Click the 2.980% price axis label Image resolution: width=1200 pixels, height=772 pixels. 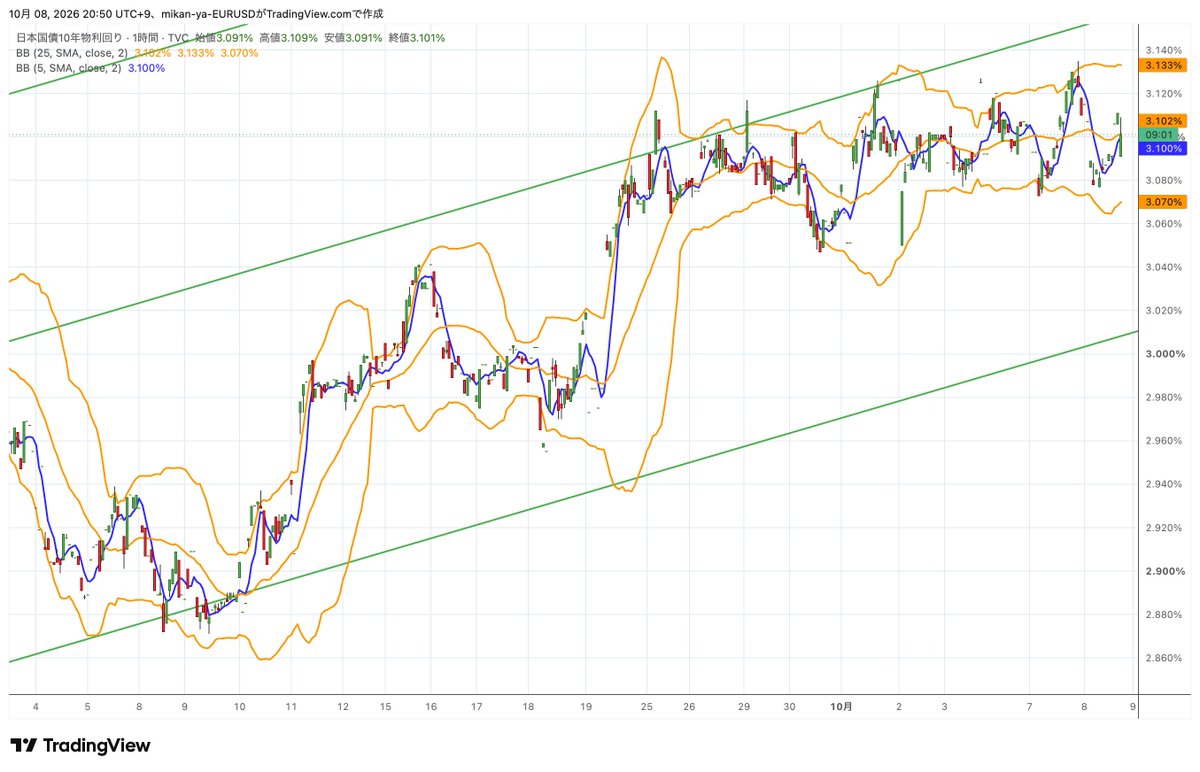pos(1165,397)
